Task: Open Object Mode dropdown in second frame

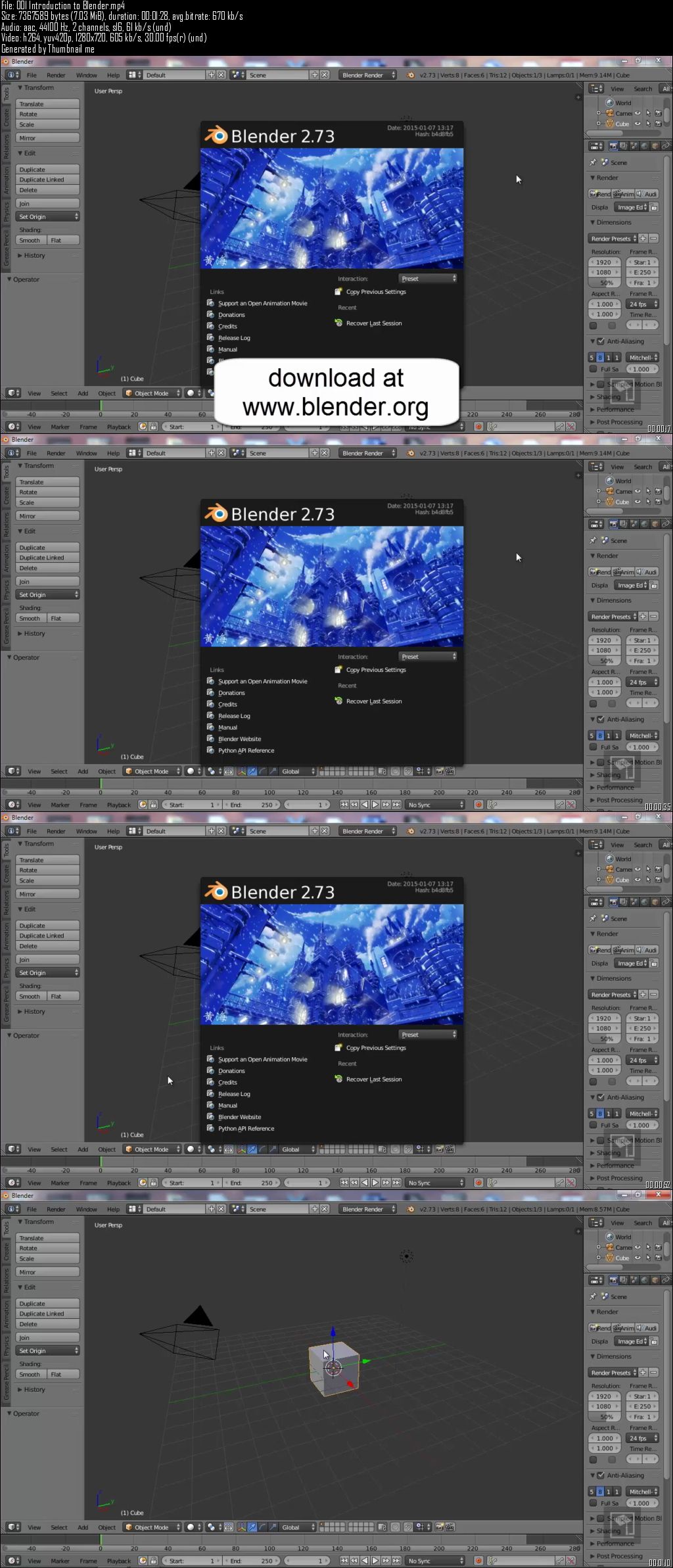Action: (x=152, y=771)
